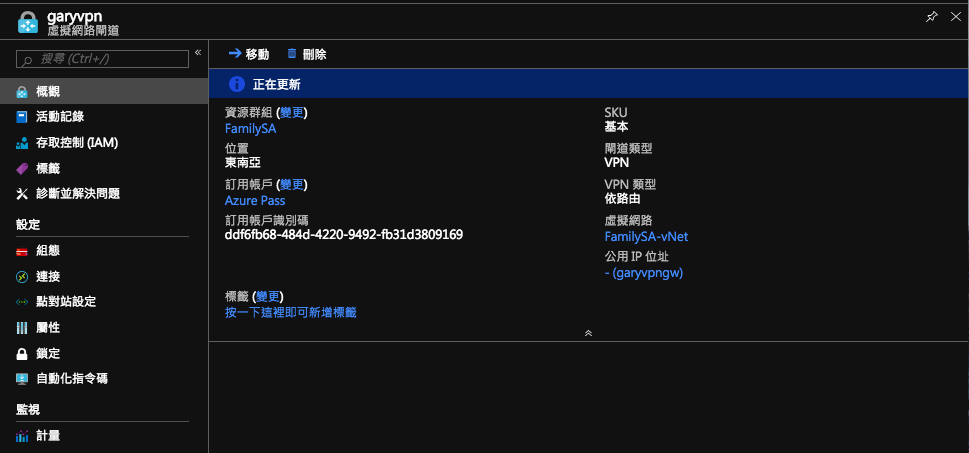
Task: Click the 計量 chart icon
Action: (22, 436)
